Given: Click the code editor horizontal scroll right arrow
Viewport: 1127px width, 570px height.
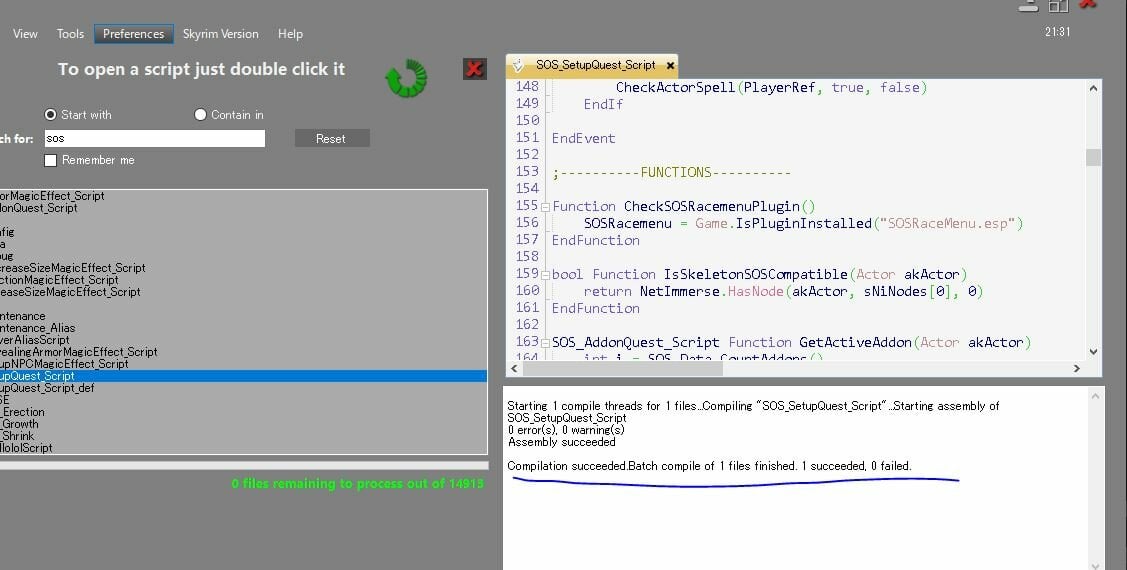Looking at the screenshot, I should [x=1077, y=368].
